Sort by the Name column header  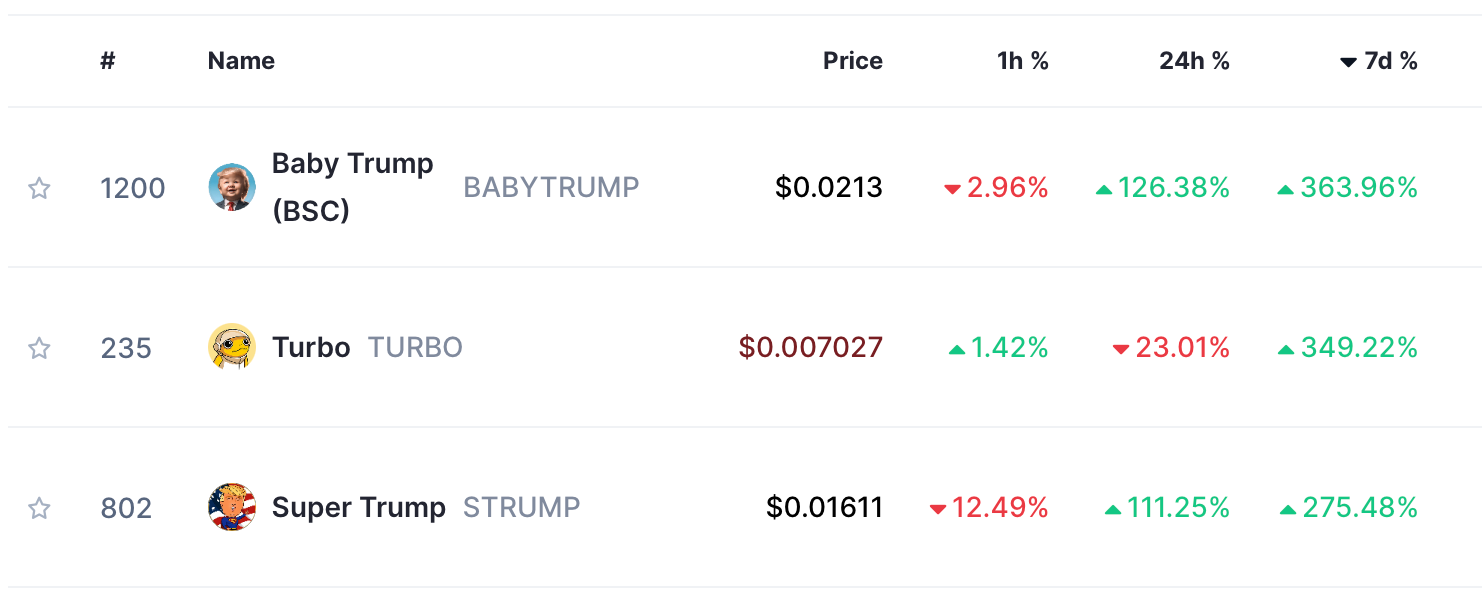click(241, 61)
